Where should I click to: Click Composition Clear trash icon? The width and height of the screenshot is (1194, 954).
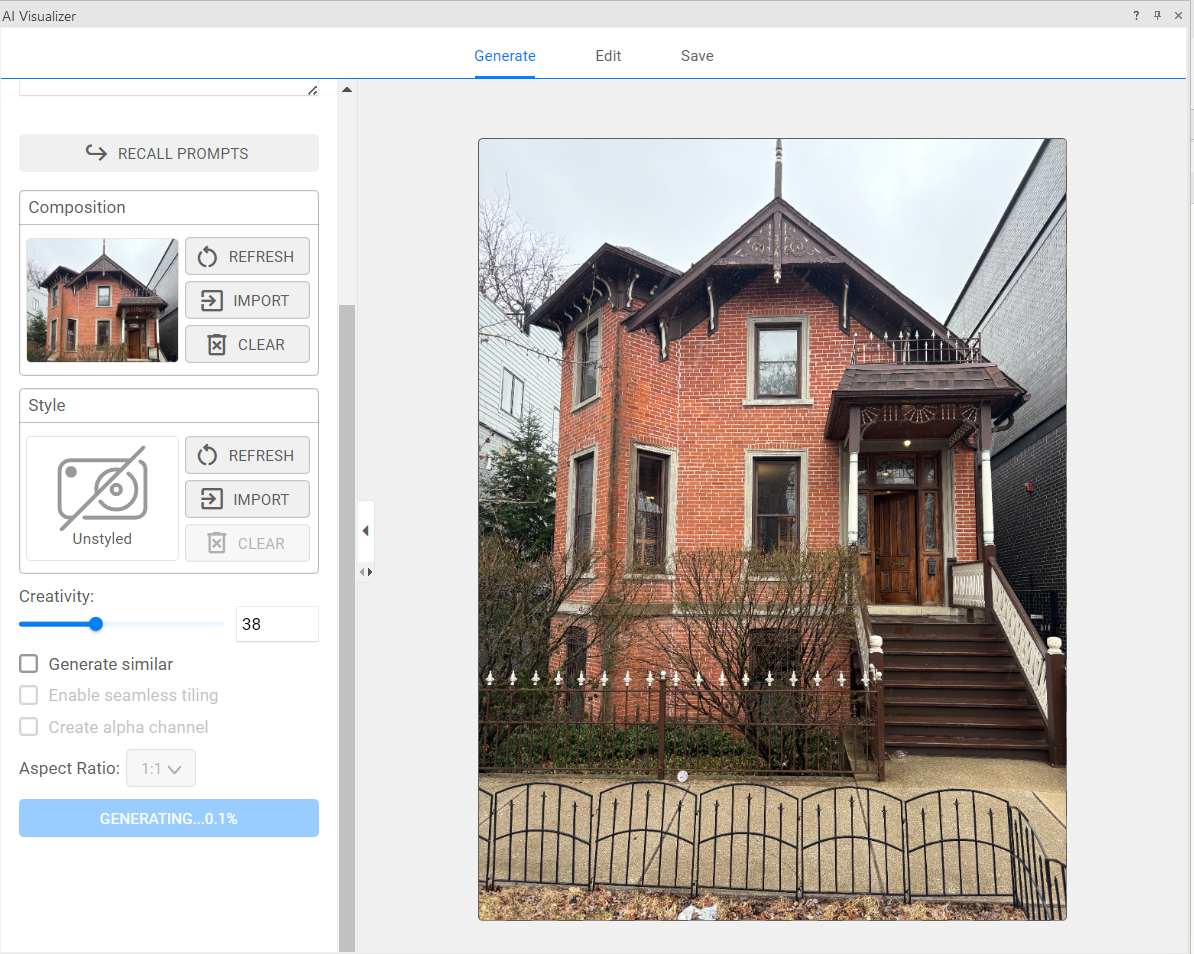pyautogui.click(x=215, y=345)
